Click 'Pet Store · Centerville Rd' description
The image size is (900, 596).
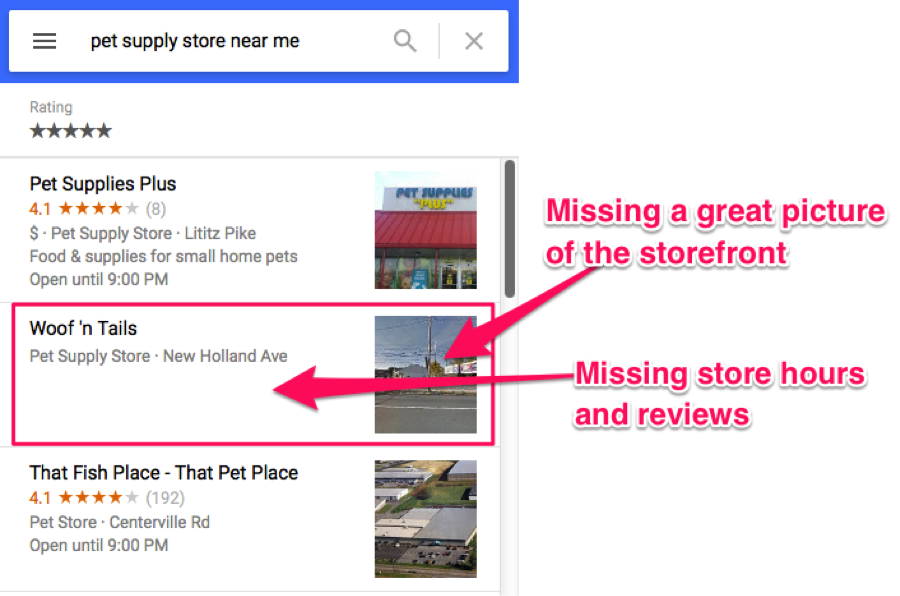point(119,522)
